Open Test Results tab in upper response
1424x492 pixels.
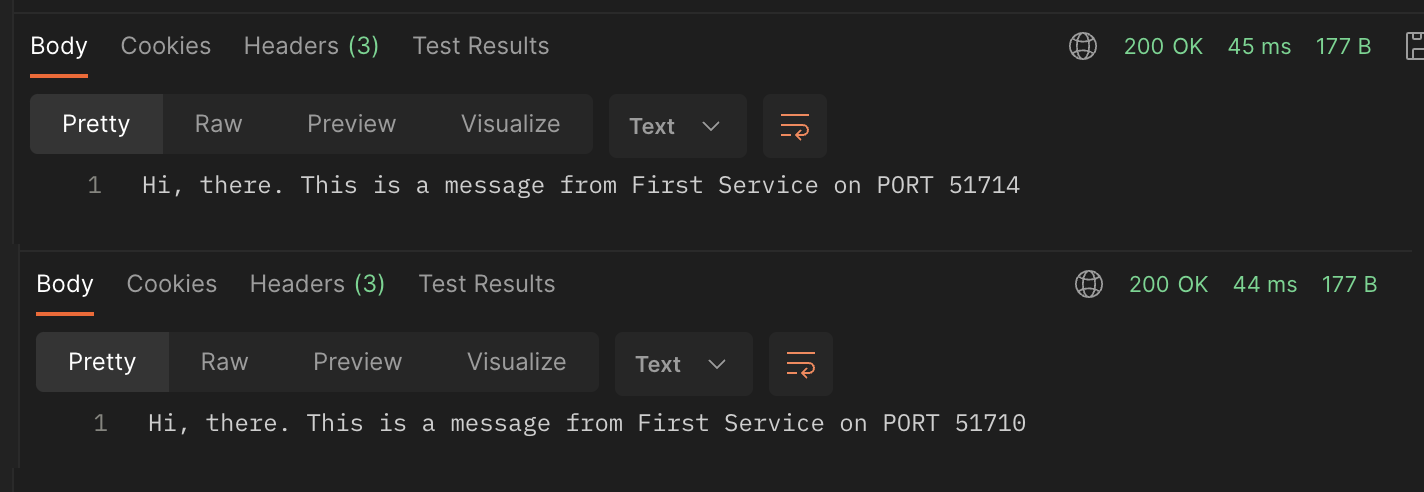pyautogui.click(x=481, y=46)
